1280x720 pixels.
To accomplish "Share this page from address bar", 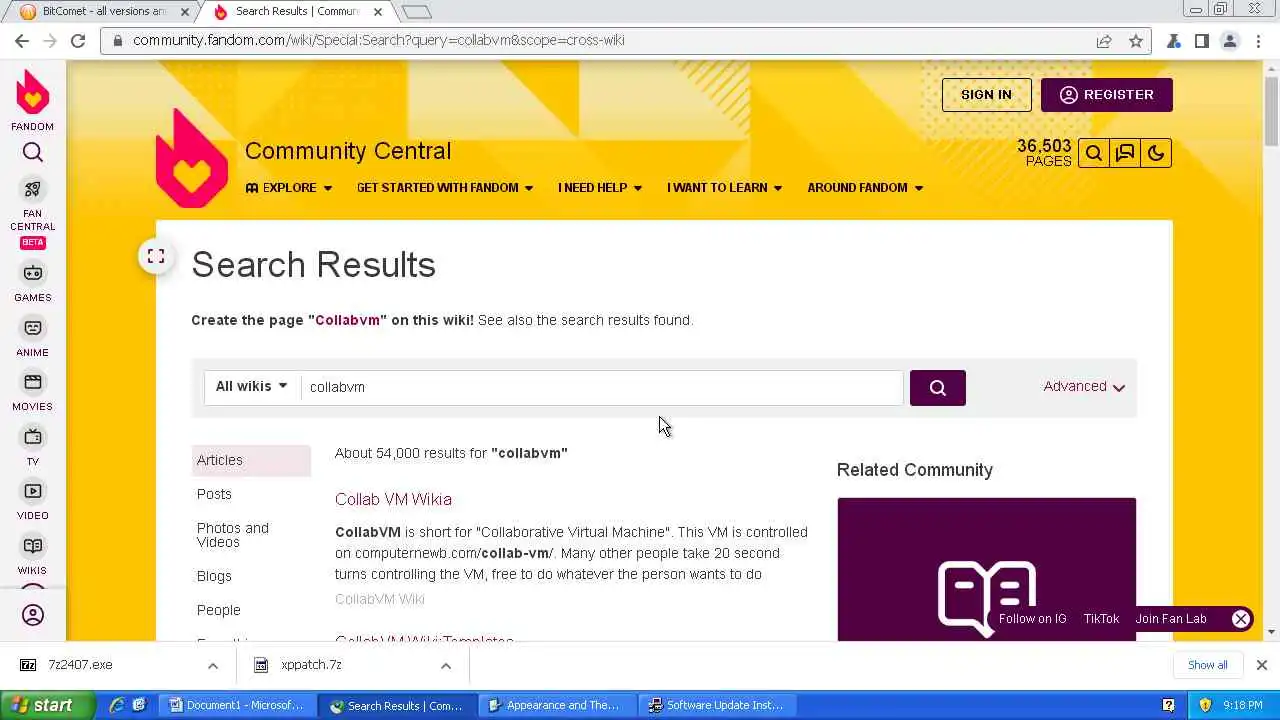I will pyautogui.click(x=1104, y=41).
